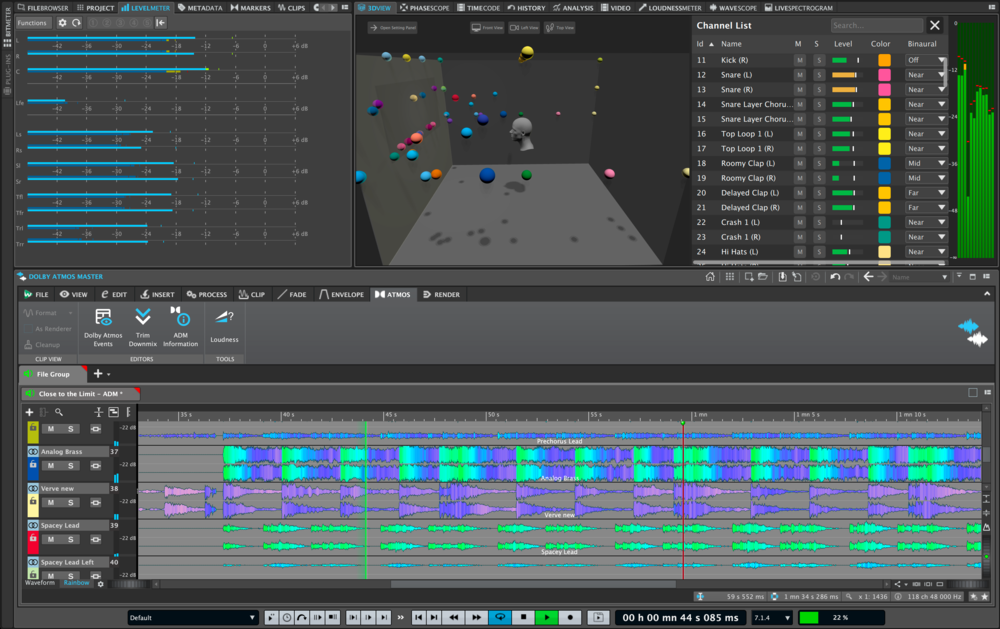Arm the record button in the transport bar
Image resolution: width=1000 pixels, height=629 pixels.
568,617
